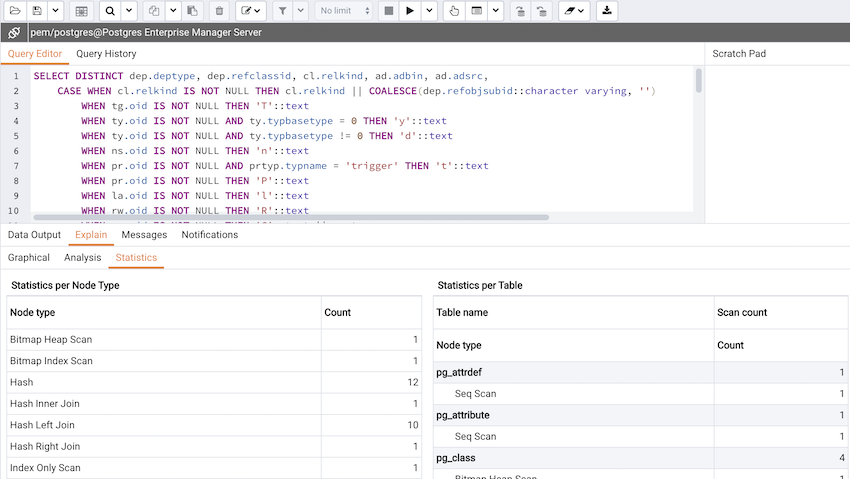
Task: Click the Bitmap Heap Scan row
Action: click(214, 340)
